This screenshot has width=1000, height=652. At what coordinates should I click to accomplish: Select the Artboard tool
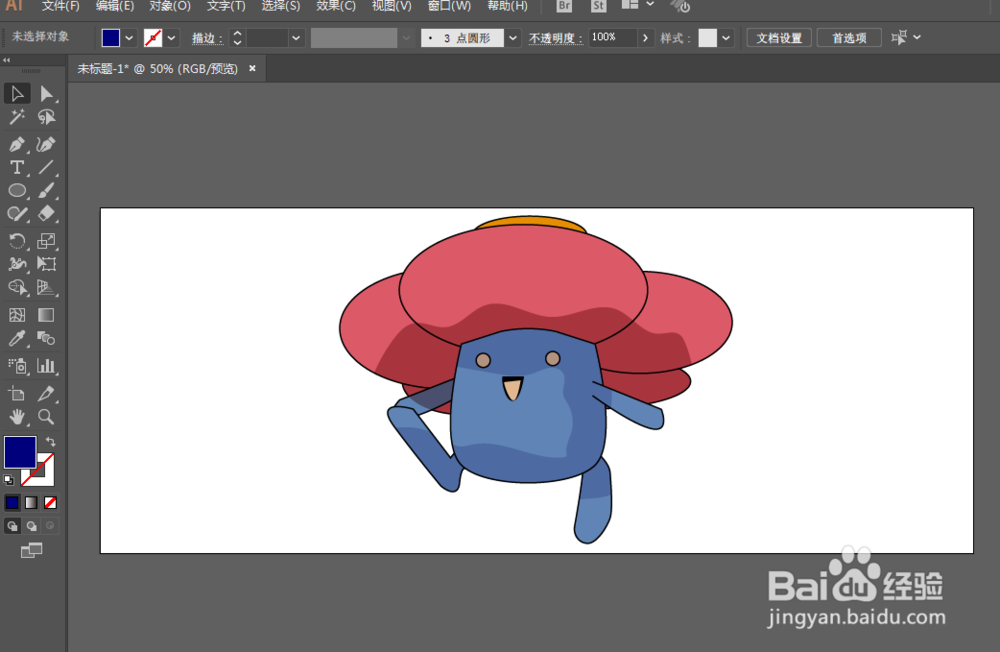[17, 394]
